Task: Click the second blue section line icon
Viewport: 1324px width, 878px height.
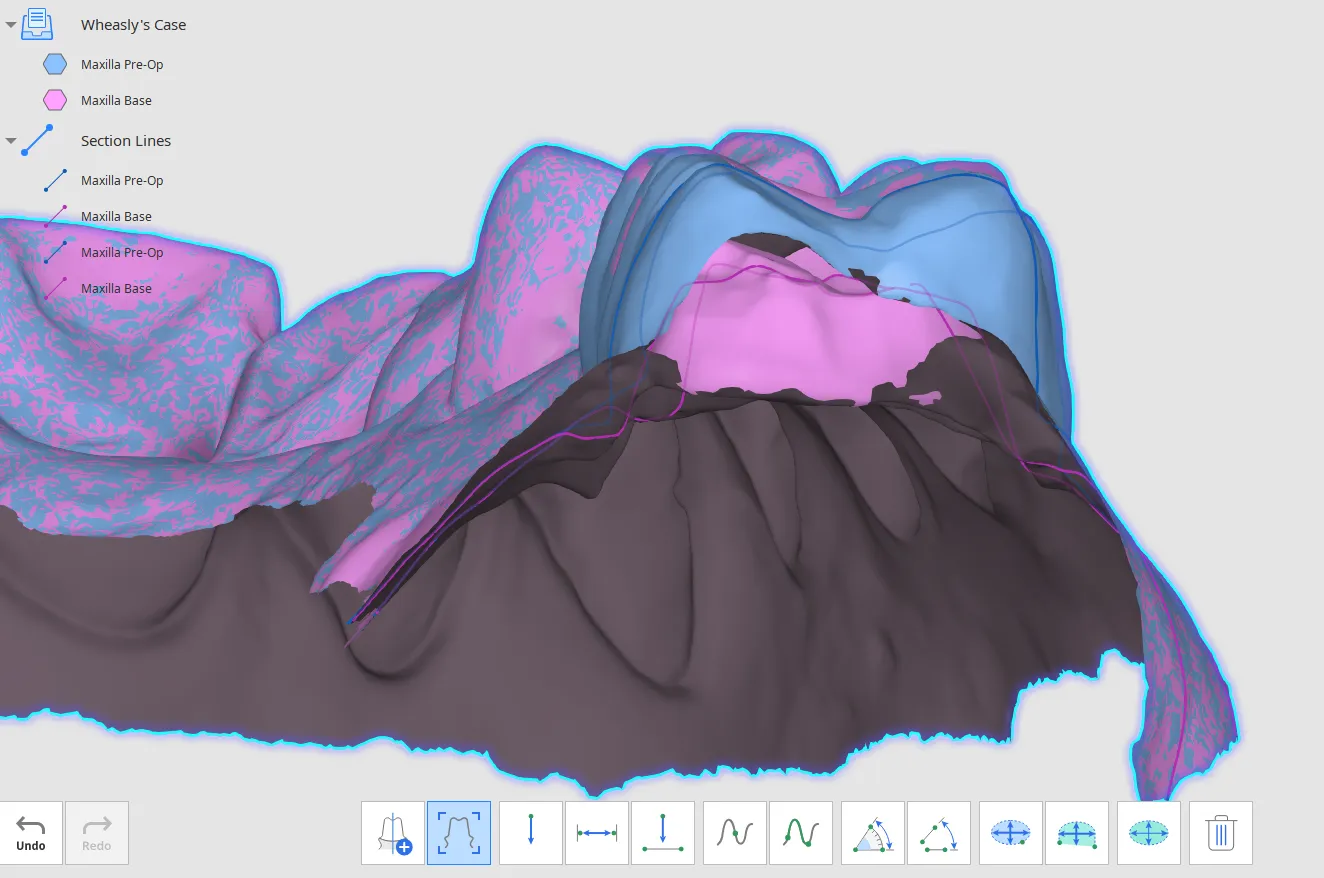Action: [55, 252]
